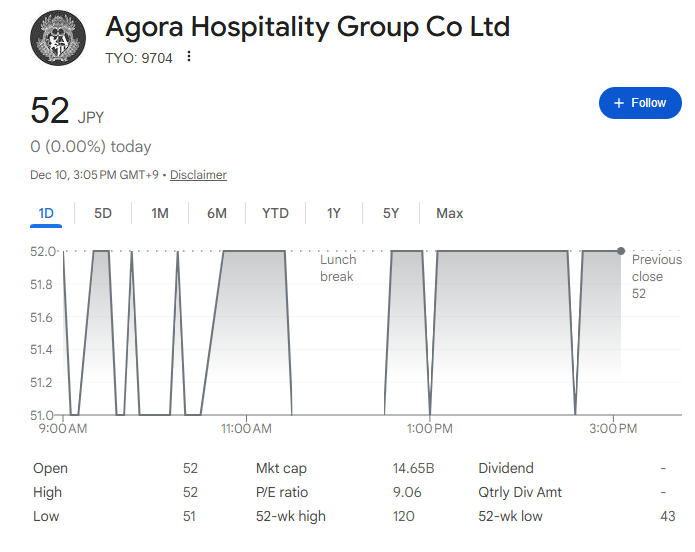Click the 1:00 PM time axis label
Image resolution: width=695 pixels, height=552 pixels.
coord(430,429)
